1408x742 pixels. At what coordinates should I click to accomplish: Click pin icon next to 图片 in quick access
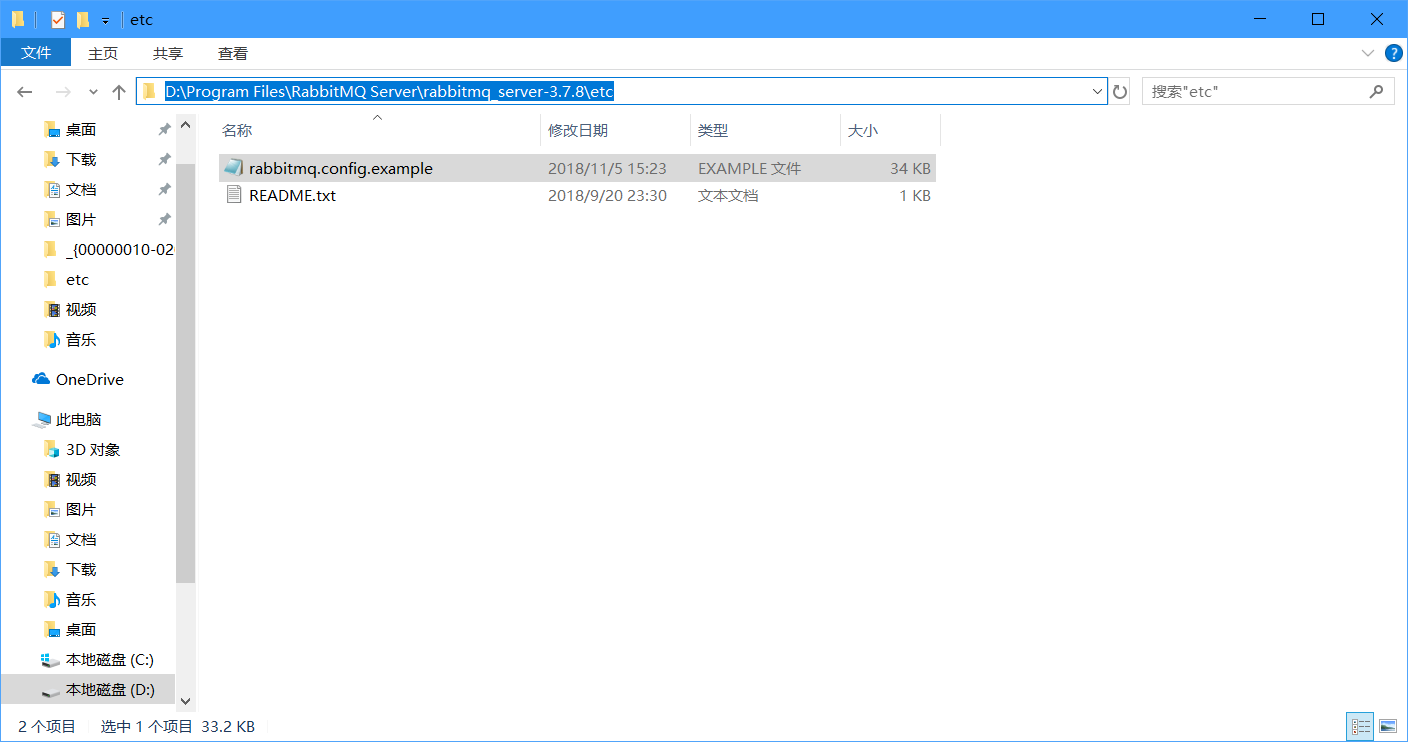click(x=164, y=220)
